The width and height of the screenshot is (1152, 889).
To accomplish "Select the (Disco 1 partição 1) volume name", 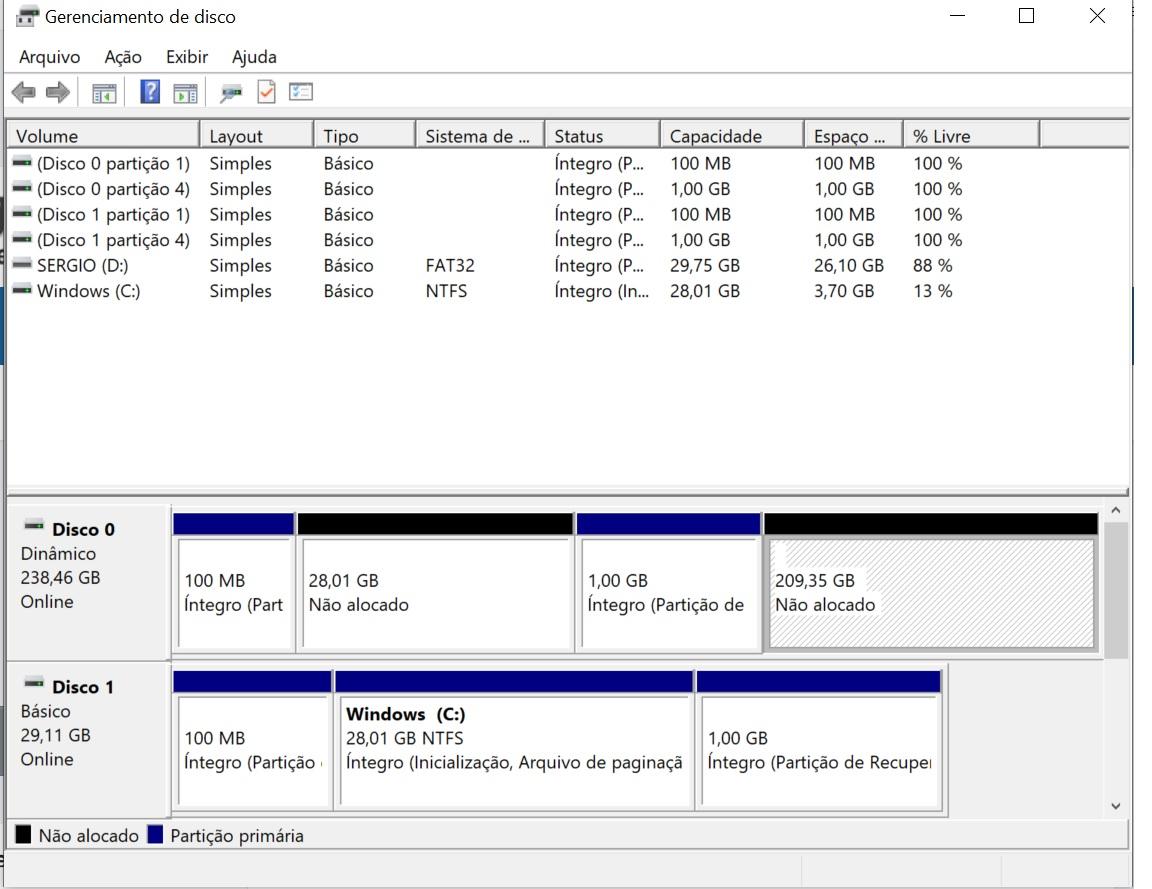I will coord(113,215).
